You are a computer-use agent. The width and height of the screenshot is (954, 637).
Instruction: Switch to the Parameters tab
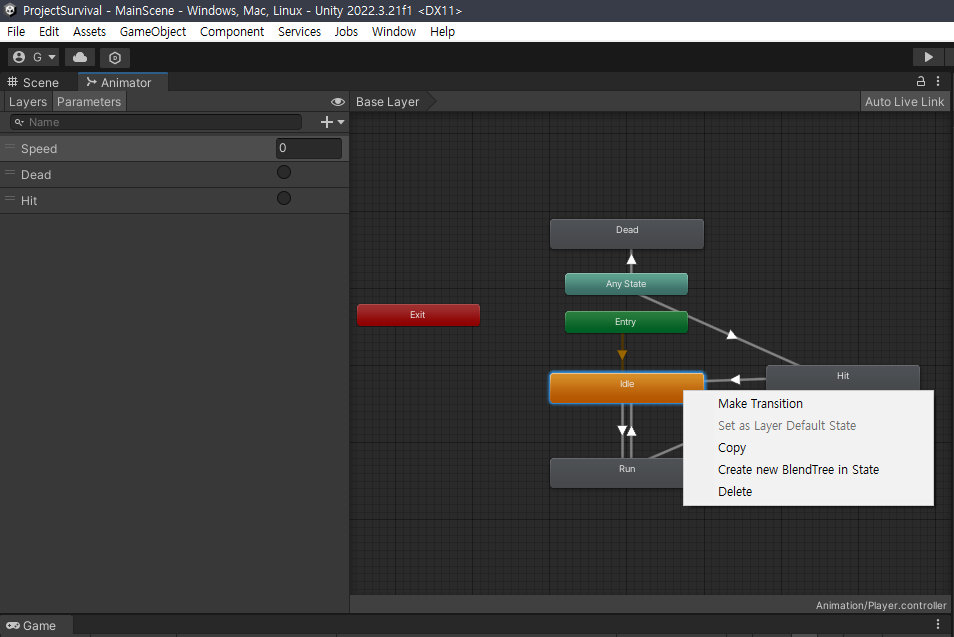(89, 102)
